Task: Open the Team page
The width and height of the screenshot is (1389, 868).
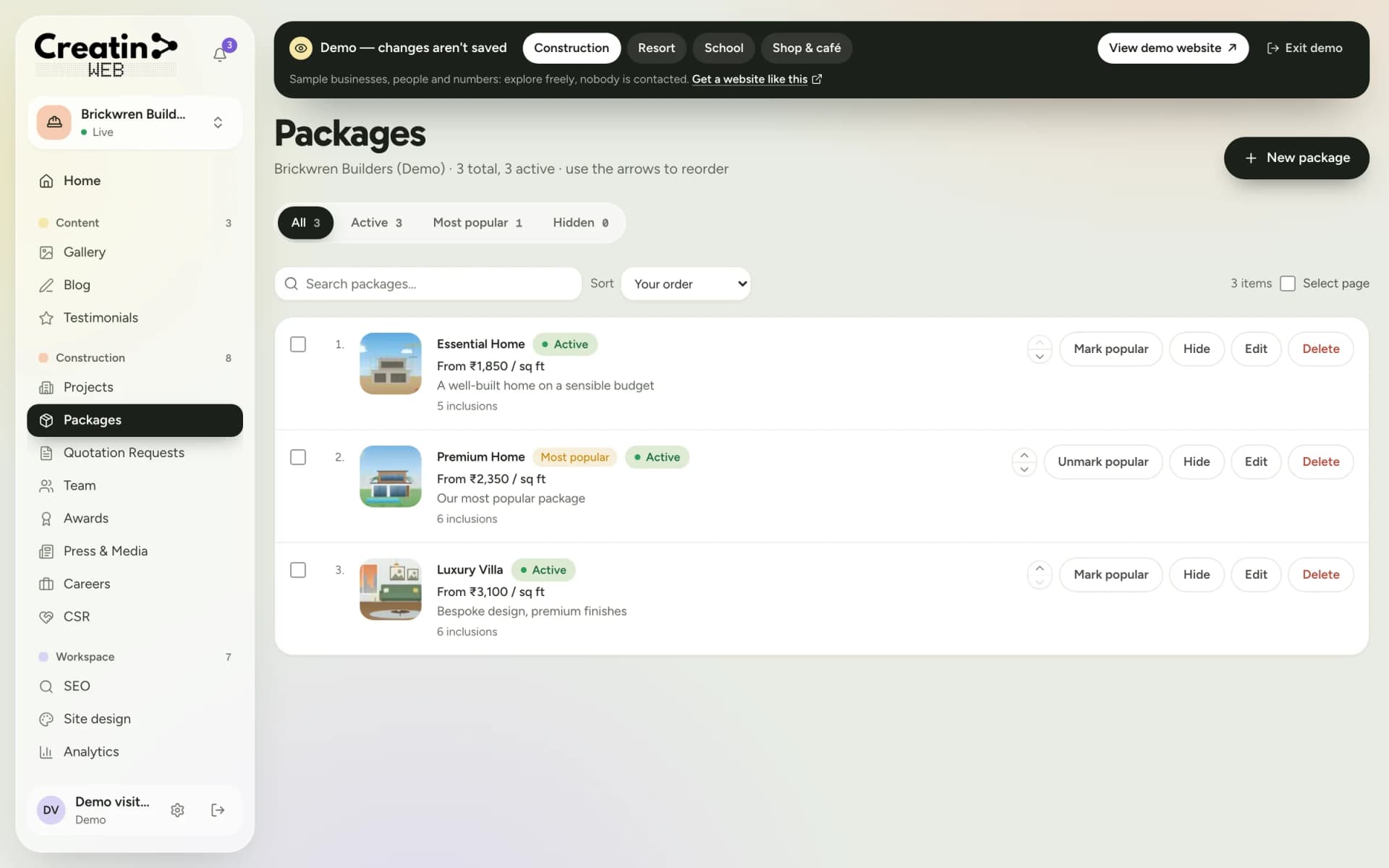Action: click(135, 485)
